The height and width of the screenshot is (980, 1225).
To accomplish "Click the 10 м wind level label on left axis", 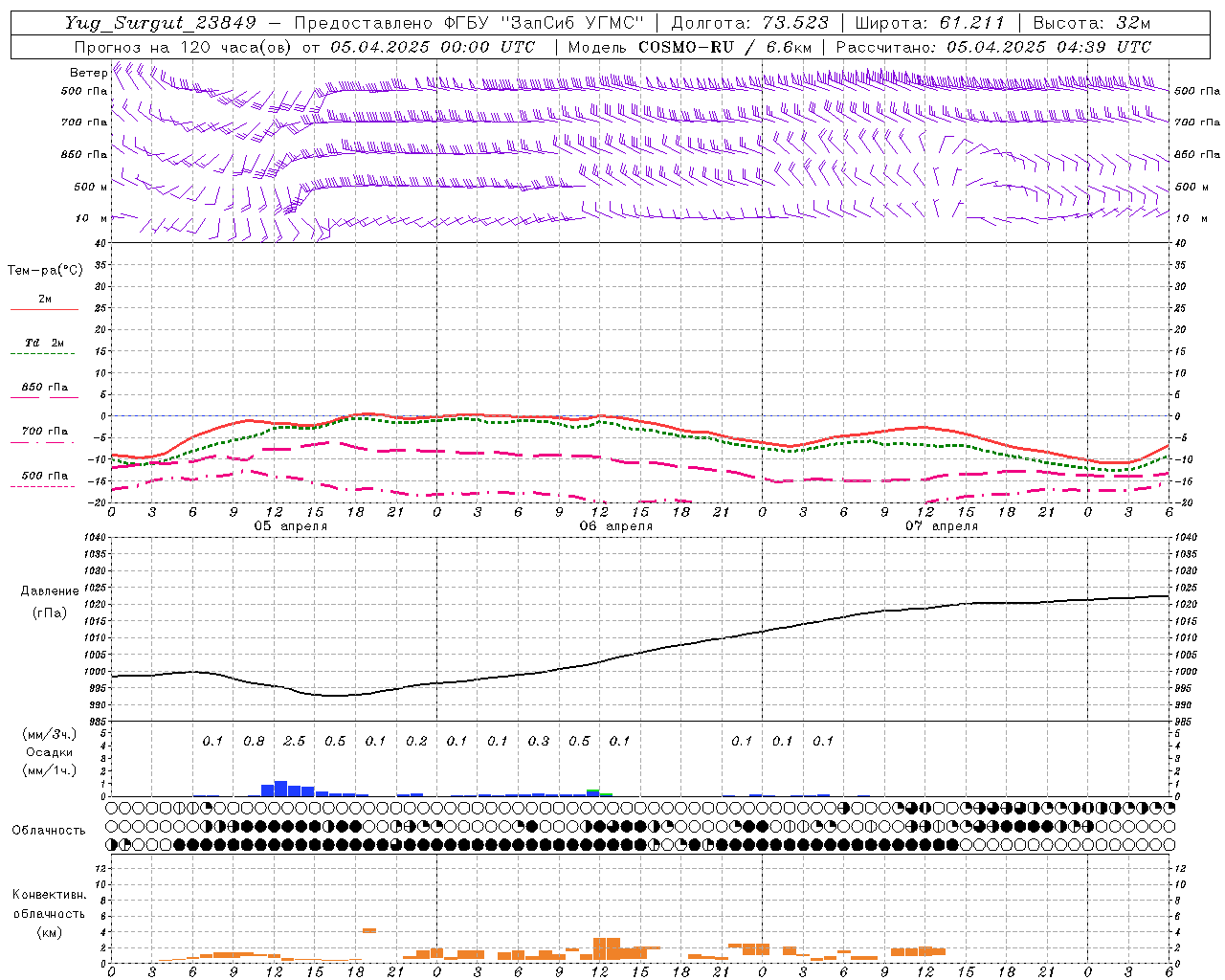I will tap(92, 218).
